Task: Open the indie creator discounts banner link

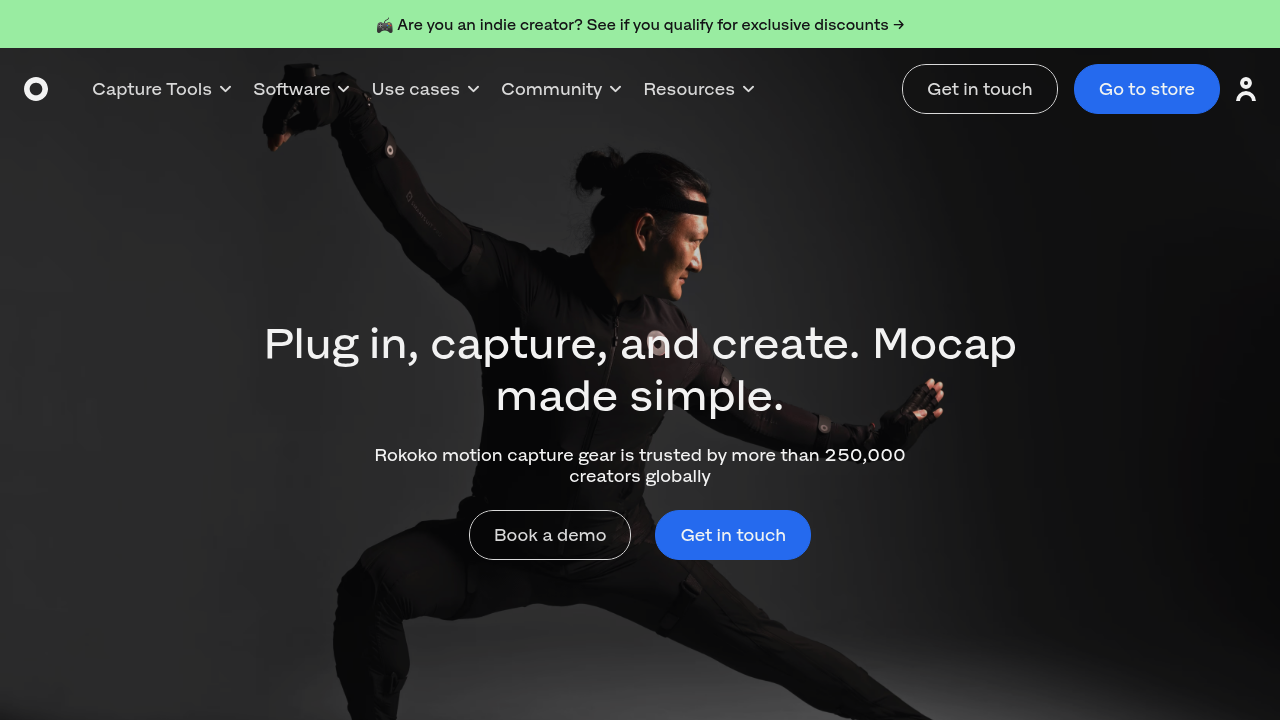Action: (640, 25)
